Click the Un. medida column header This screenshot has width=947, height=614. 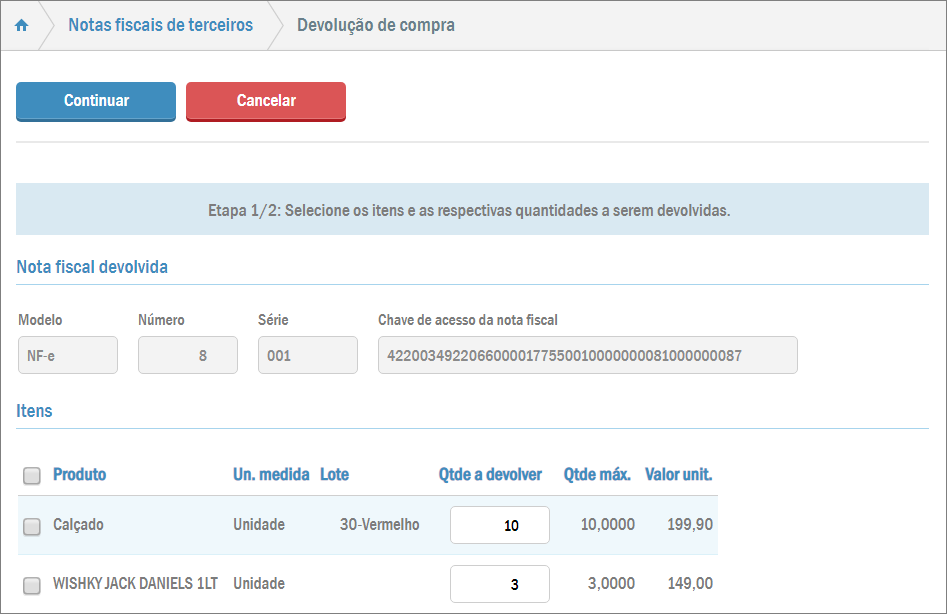[x=271, y=474]
